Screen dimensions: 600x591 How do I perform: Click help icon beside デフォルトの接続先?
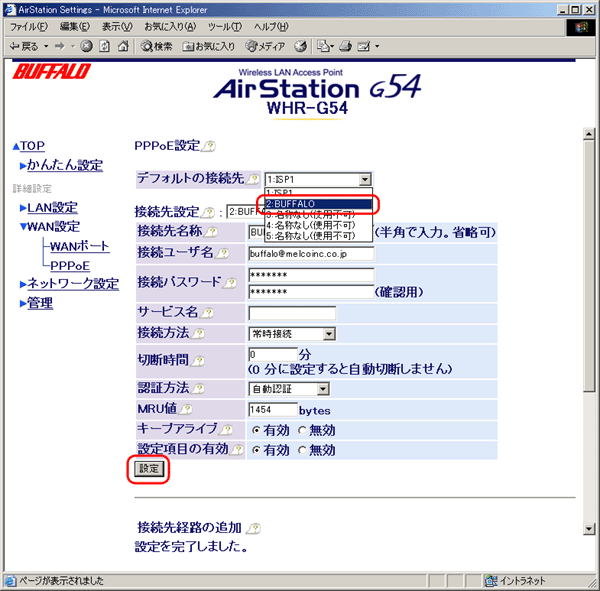(x=253, y=179)
